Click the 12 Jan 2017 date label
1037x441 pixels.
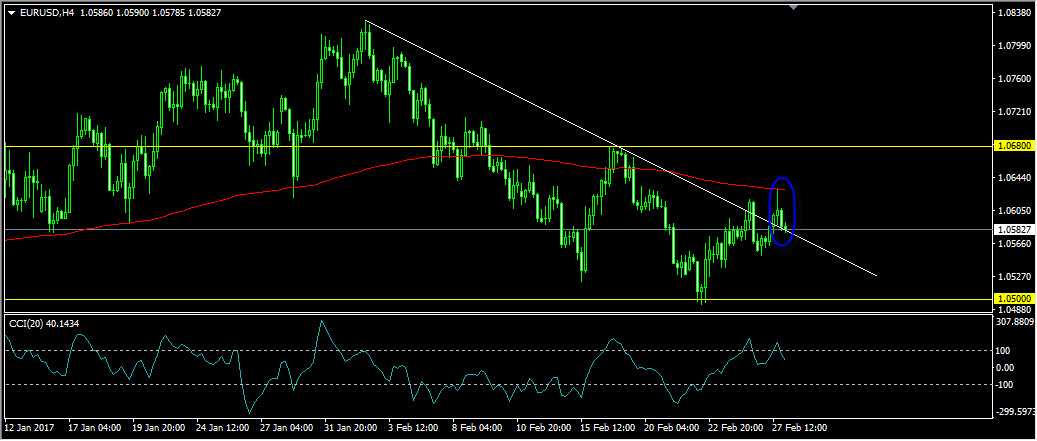coord(28,427)
